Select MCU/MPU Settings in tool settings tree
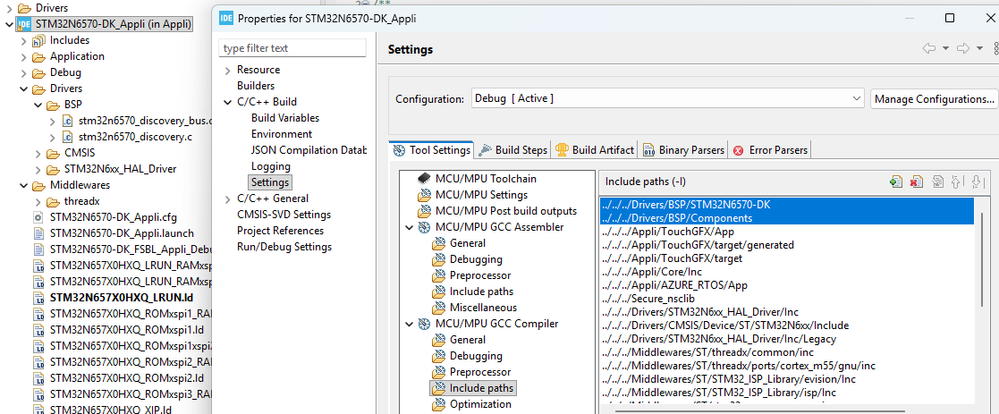The width and height of the screenshot is (999, 414). point(473,194)
